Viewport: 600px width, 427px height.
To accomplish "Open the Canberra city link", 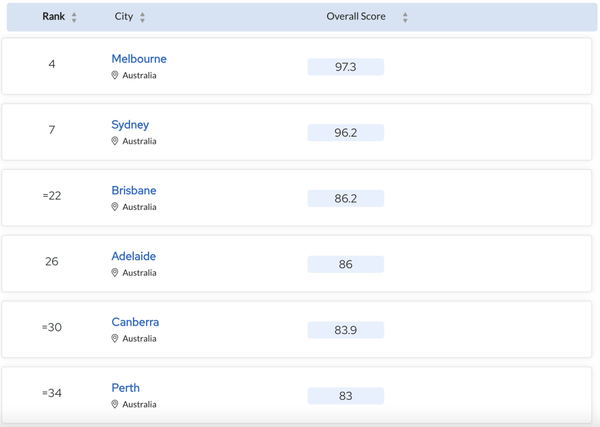I will click(135, 322).
